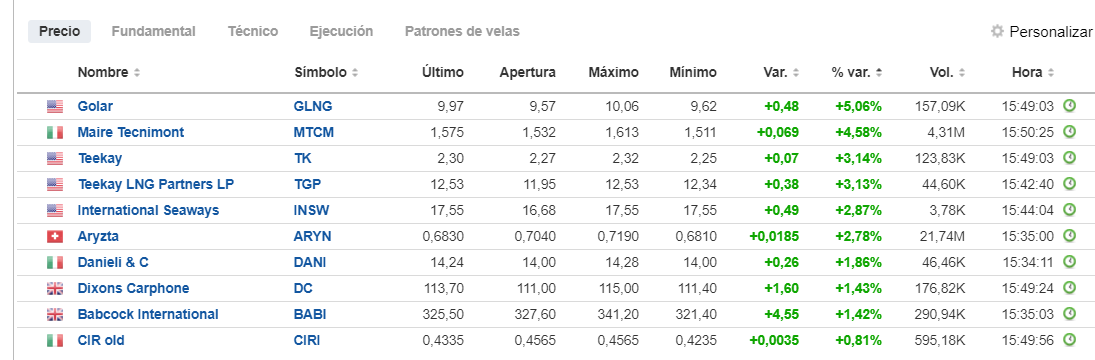Sort table by Nombre column arrows

pyautogui.click(x=137, y=73)
